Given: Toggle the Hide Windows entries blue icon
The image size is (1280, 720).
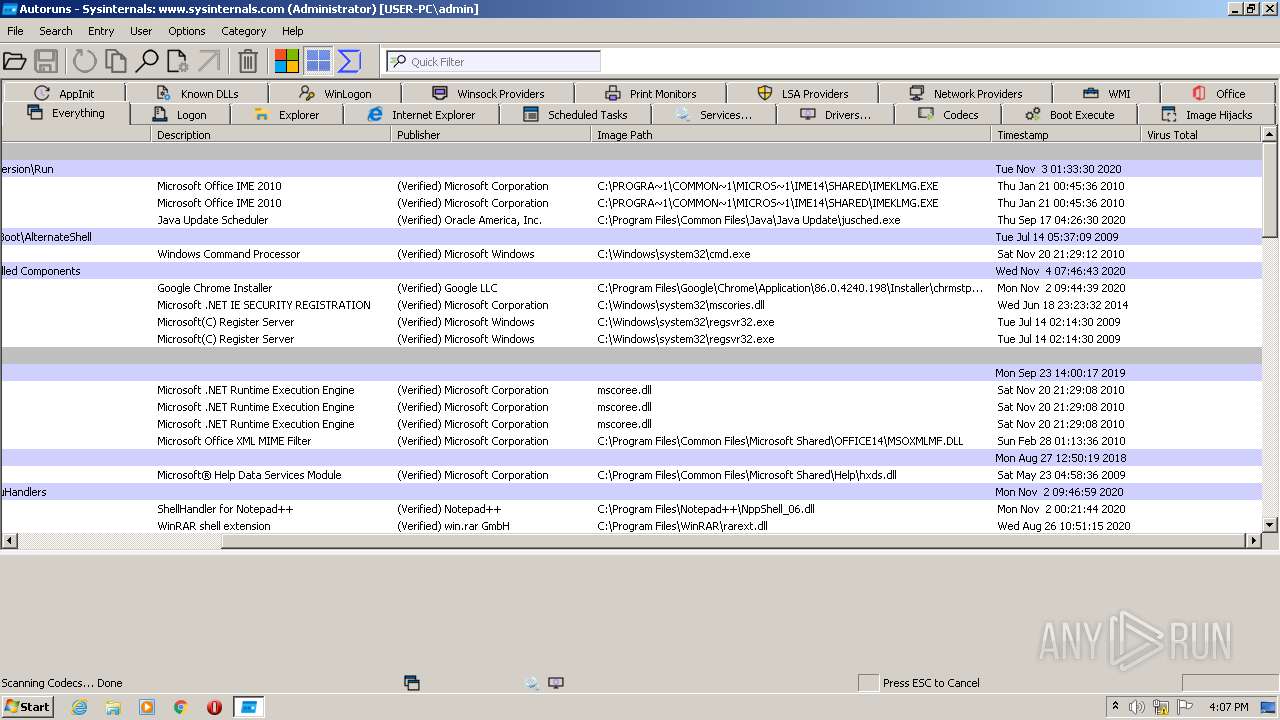Looking at the screenshot, I should click(318, 62).
